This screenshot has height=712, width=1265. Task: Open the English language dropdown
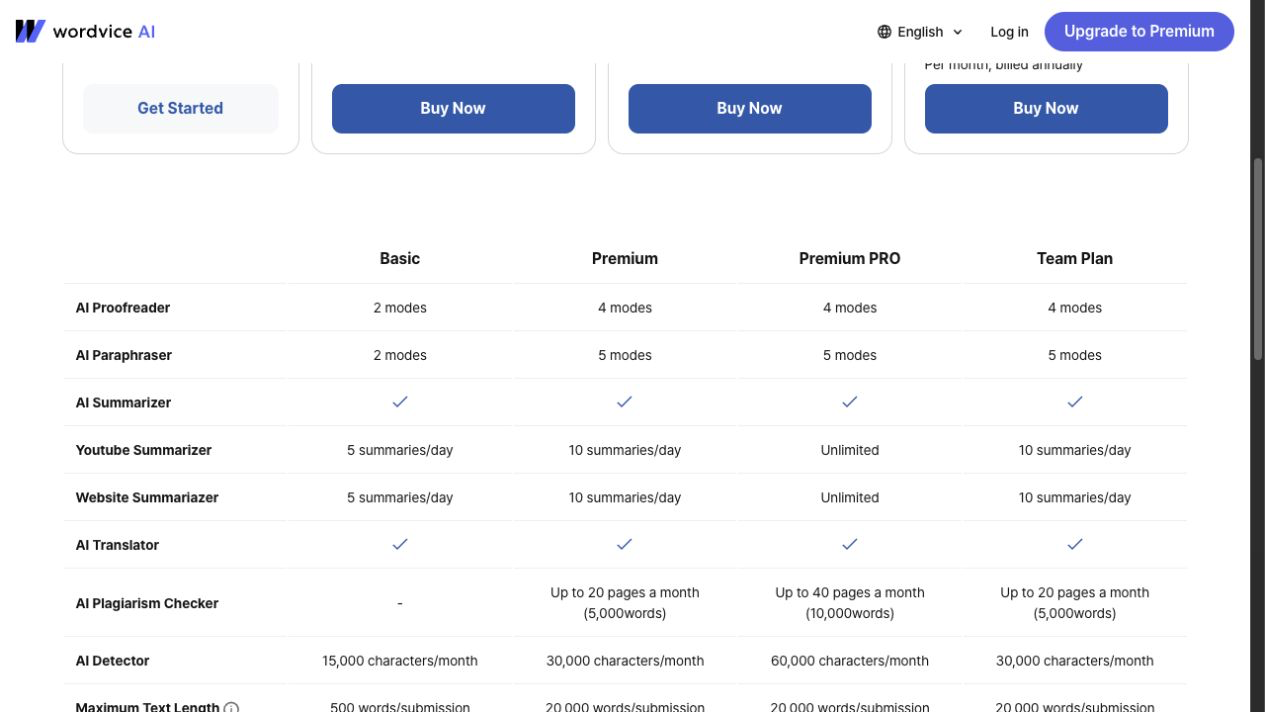(920, 32)
